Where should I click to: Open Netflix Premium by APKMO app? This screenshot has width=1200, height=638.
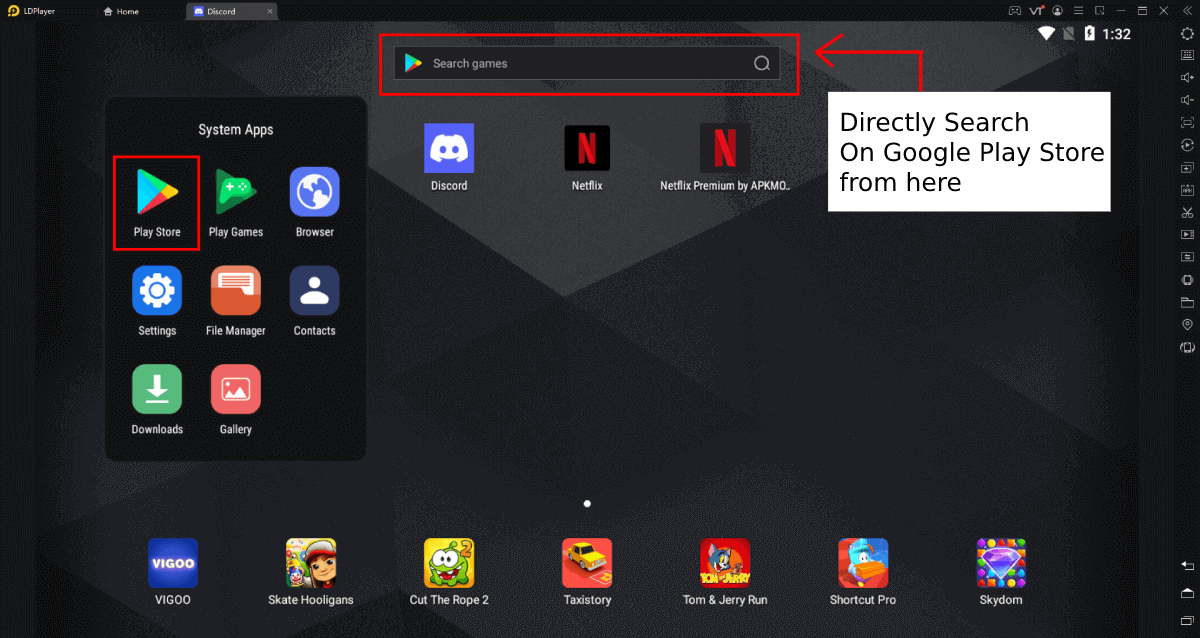[725, 148]
